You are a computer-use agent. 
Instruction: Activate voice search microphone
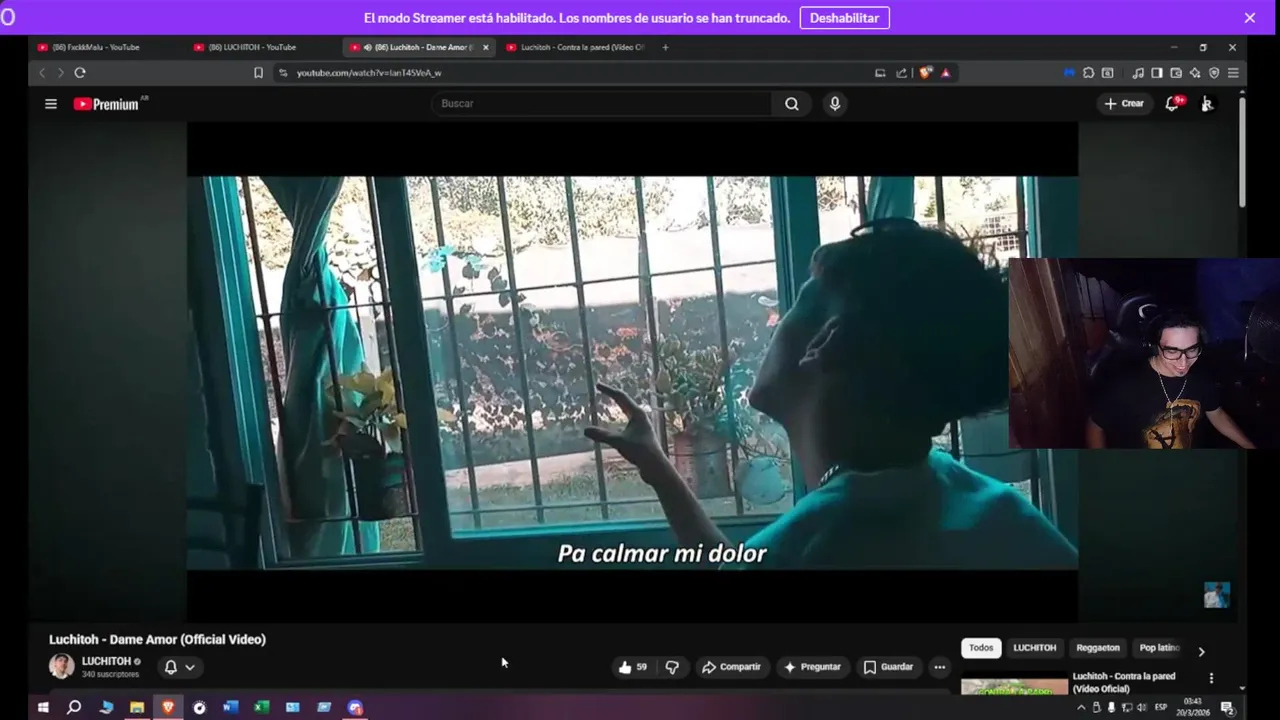[835, 104]
